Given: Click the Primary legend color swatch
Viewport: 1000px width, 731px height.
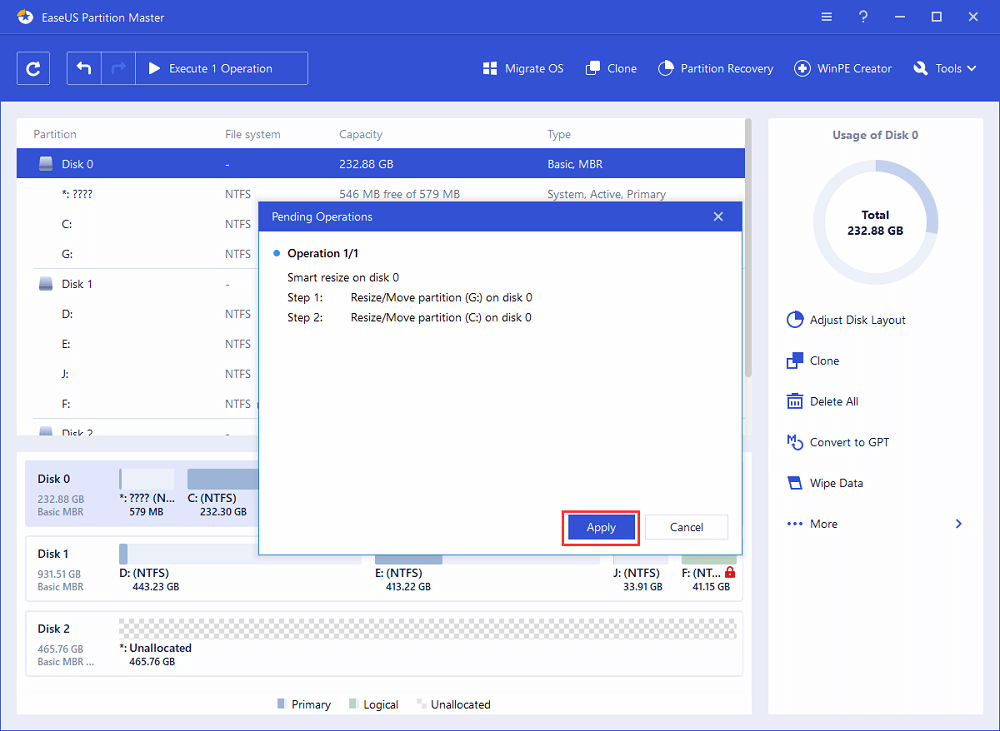Looking at the screenshot, I should coord(281,704).
